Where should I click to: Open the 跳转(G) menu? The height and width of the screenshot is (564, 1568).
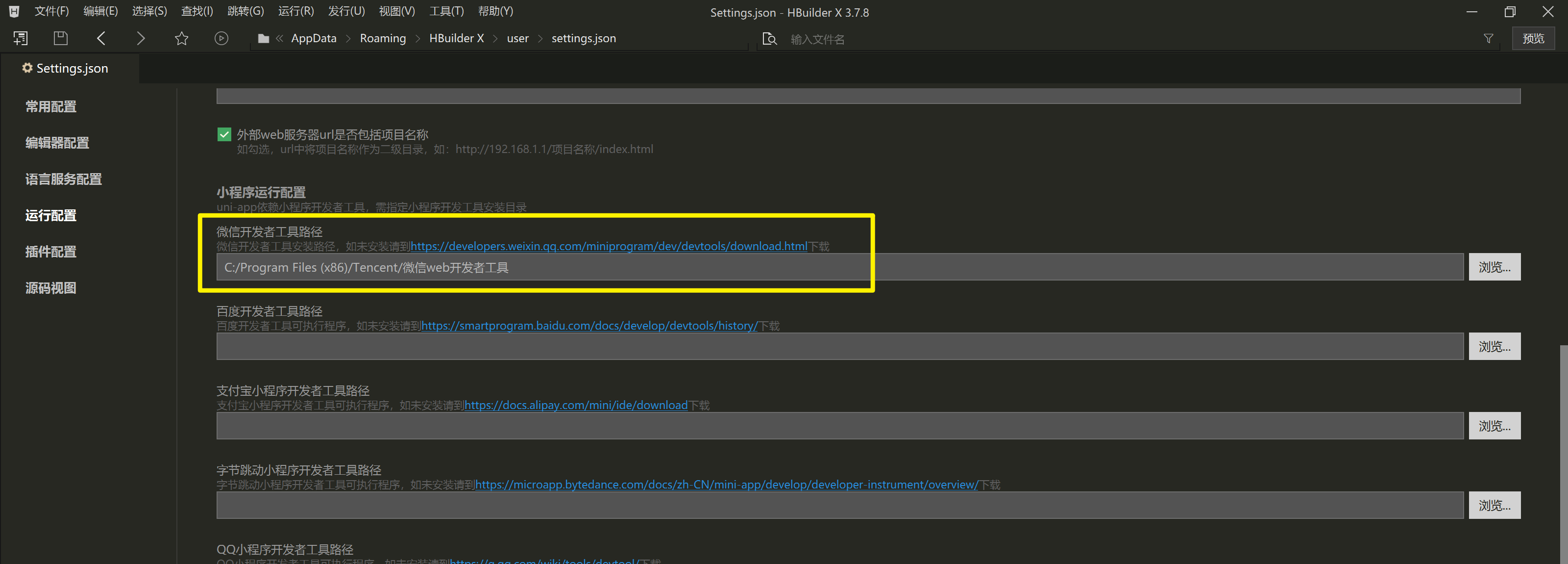[245, 11]
